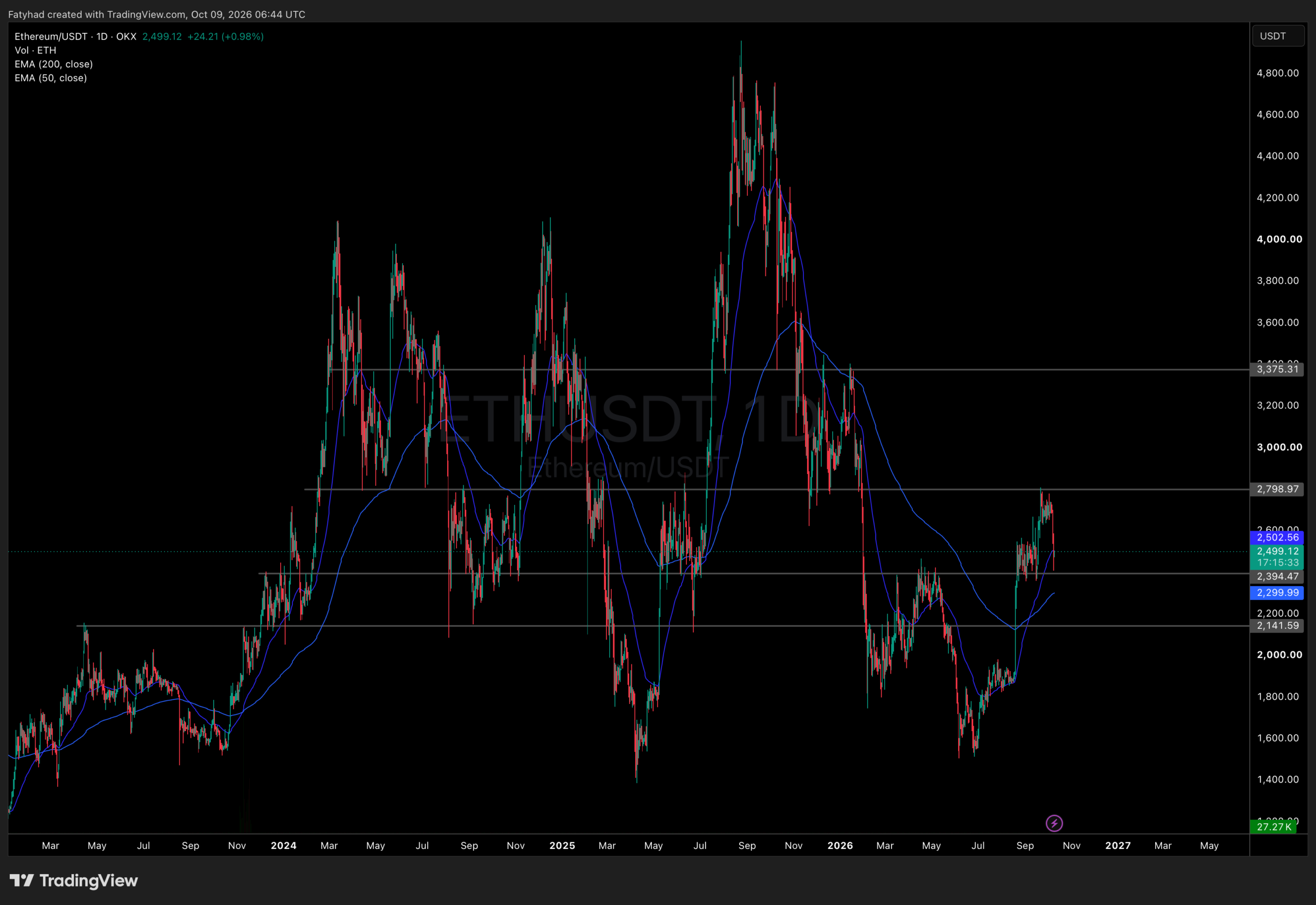
Task: Click the 27.27 K volume label
Action: [x=1273, y=826]
